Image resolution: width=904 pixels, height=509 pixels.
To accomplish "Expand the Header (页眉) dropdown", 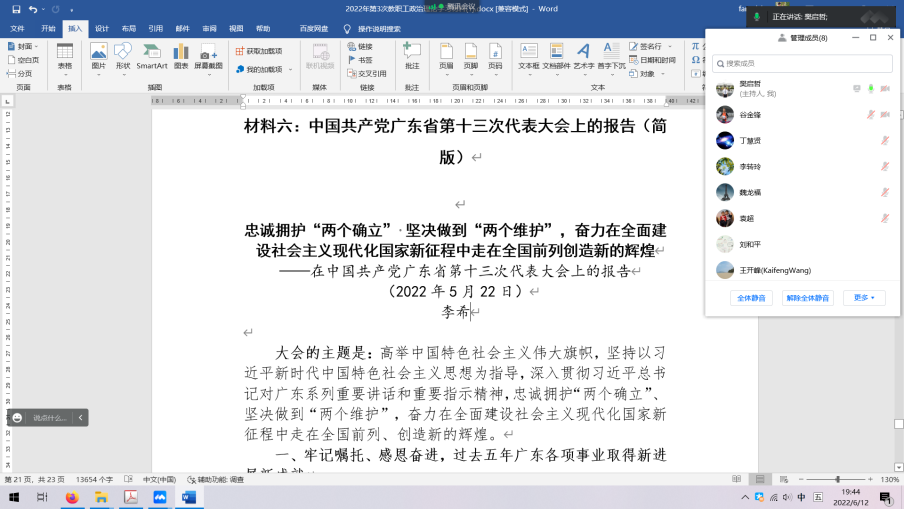I will pos(446,75).
